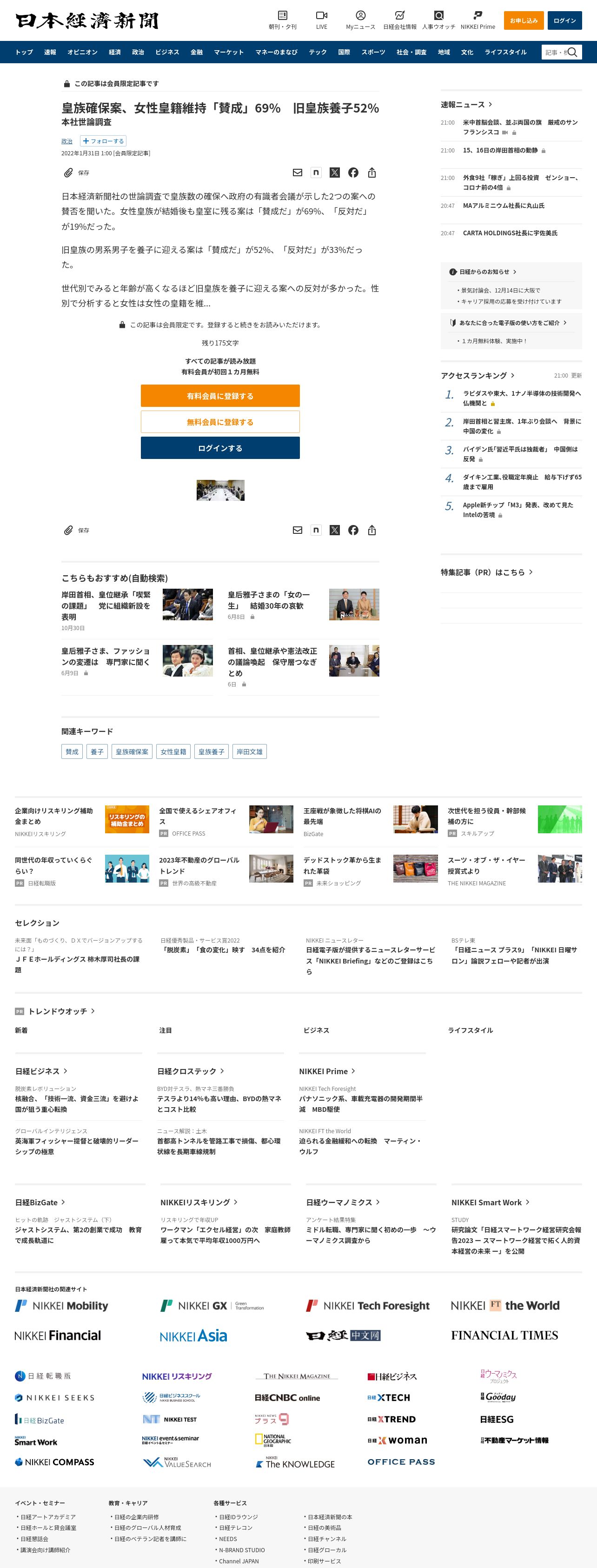Viewport: 597px width, 1568px height.
Task: Open 米中首脳会談、並ぶ両国の旗 headline
Action: [520, 127]
